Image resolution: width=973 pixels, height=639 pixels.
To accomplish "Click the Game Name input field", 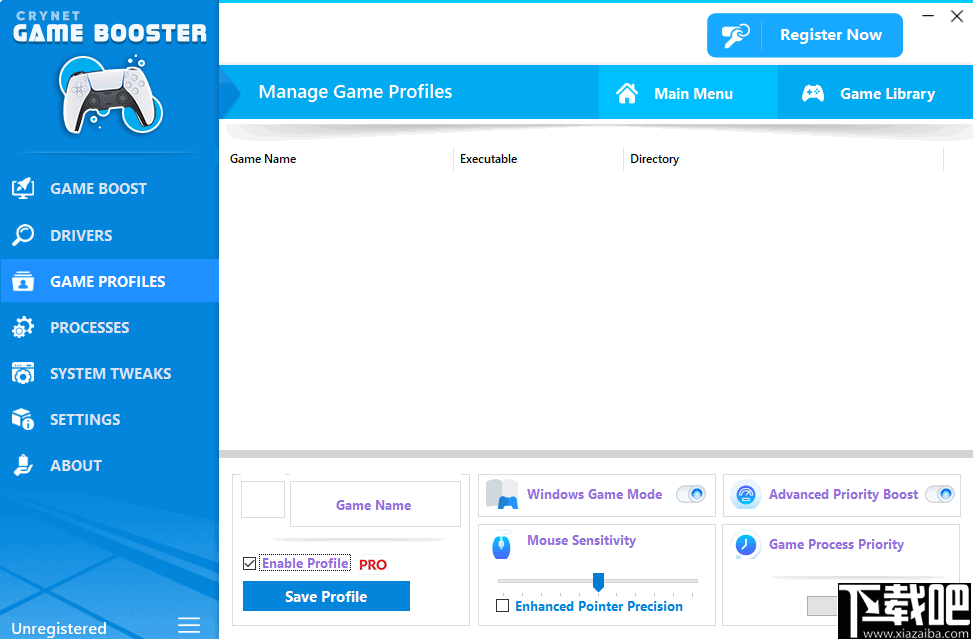I will coord(375,504).
